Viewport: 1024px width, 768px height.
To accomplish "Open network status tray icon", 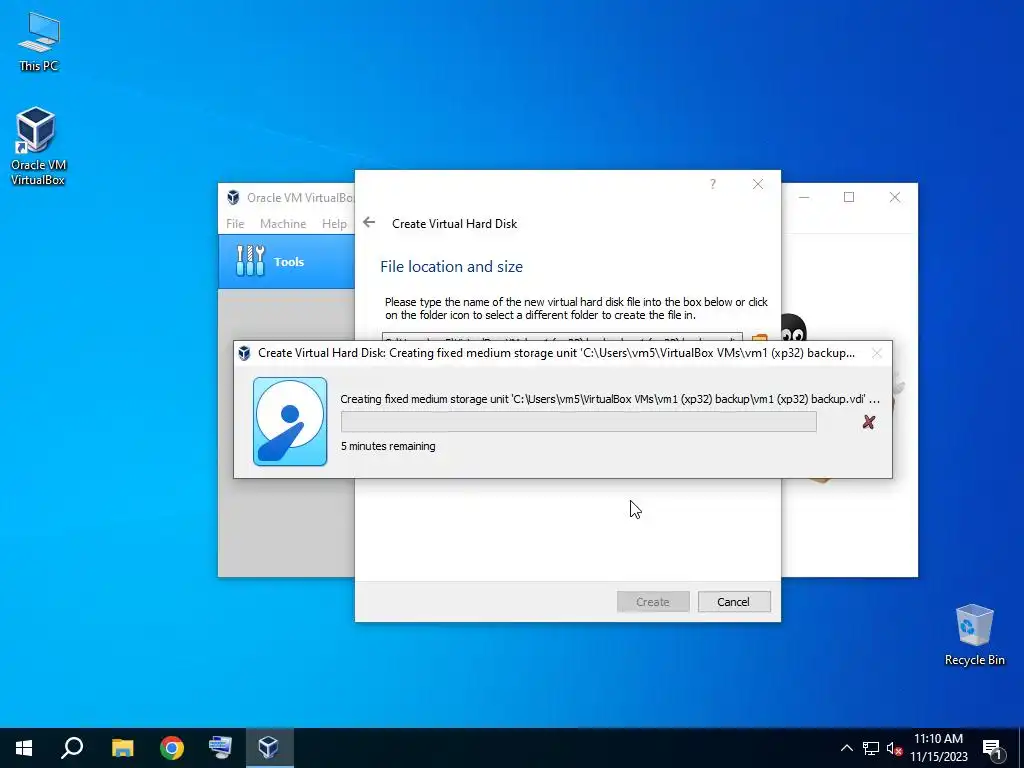I will click(871, 748).
